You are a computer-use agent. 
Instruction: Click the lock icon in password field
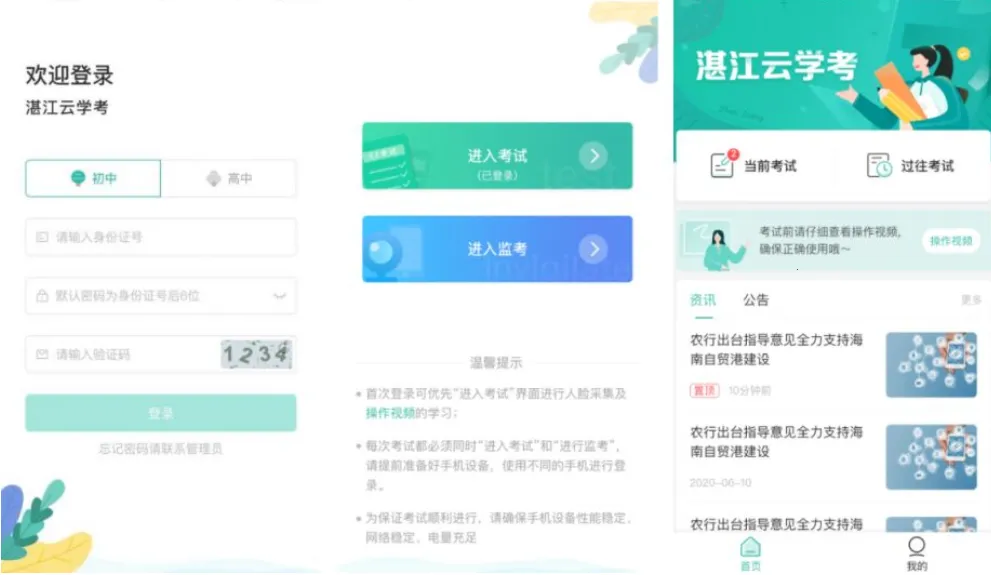point(42,296)
